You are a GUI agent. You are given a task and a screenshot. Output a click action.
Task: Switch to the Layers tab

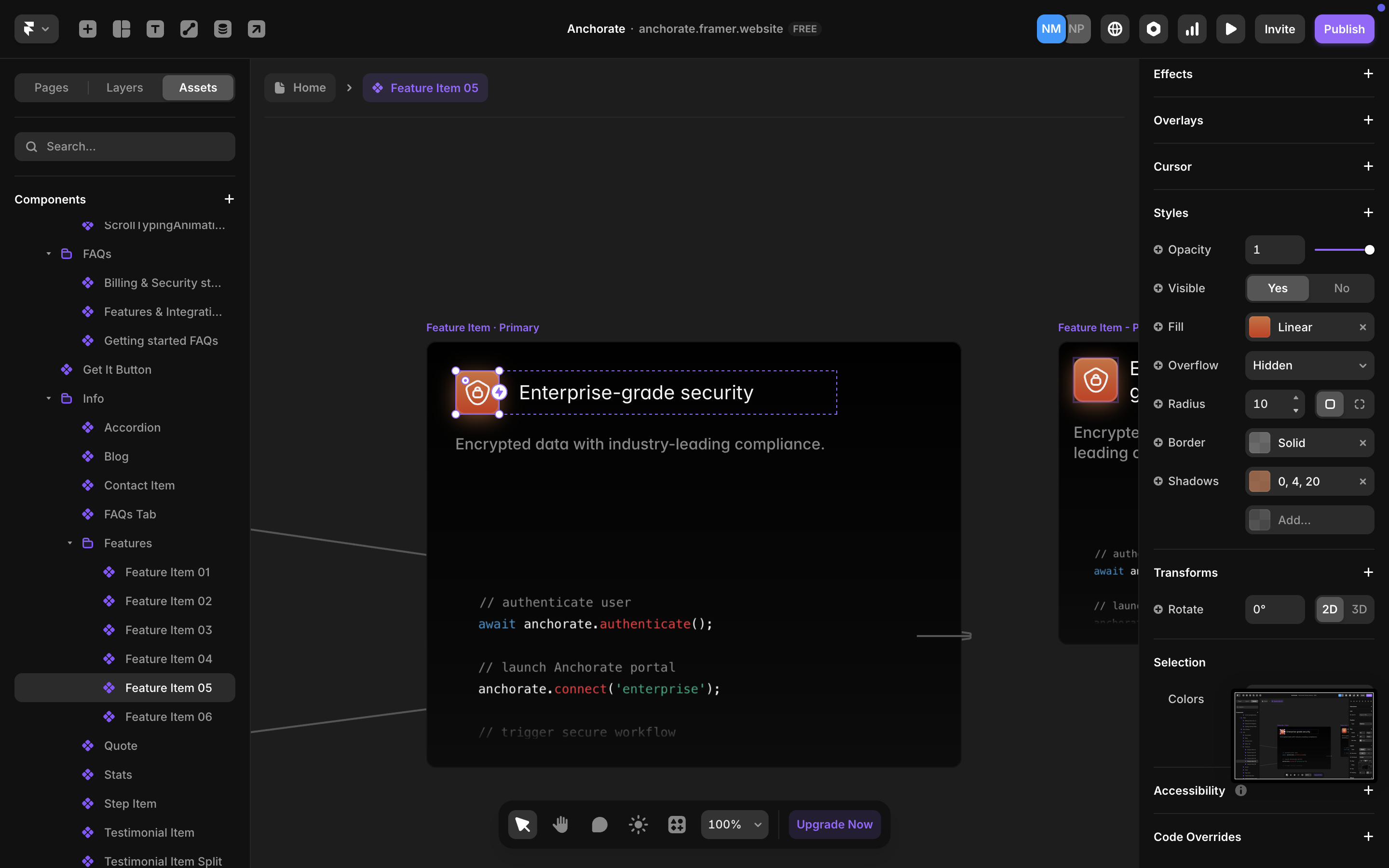coord(124,88)
